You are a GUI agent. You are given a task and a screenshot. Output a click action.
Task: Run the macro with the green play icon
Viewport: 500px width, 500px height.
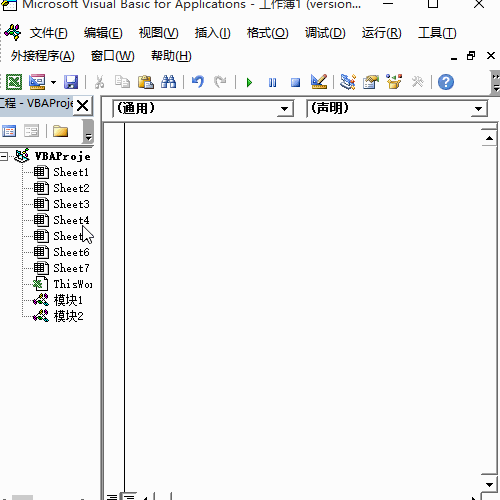tap(249, 82)
